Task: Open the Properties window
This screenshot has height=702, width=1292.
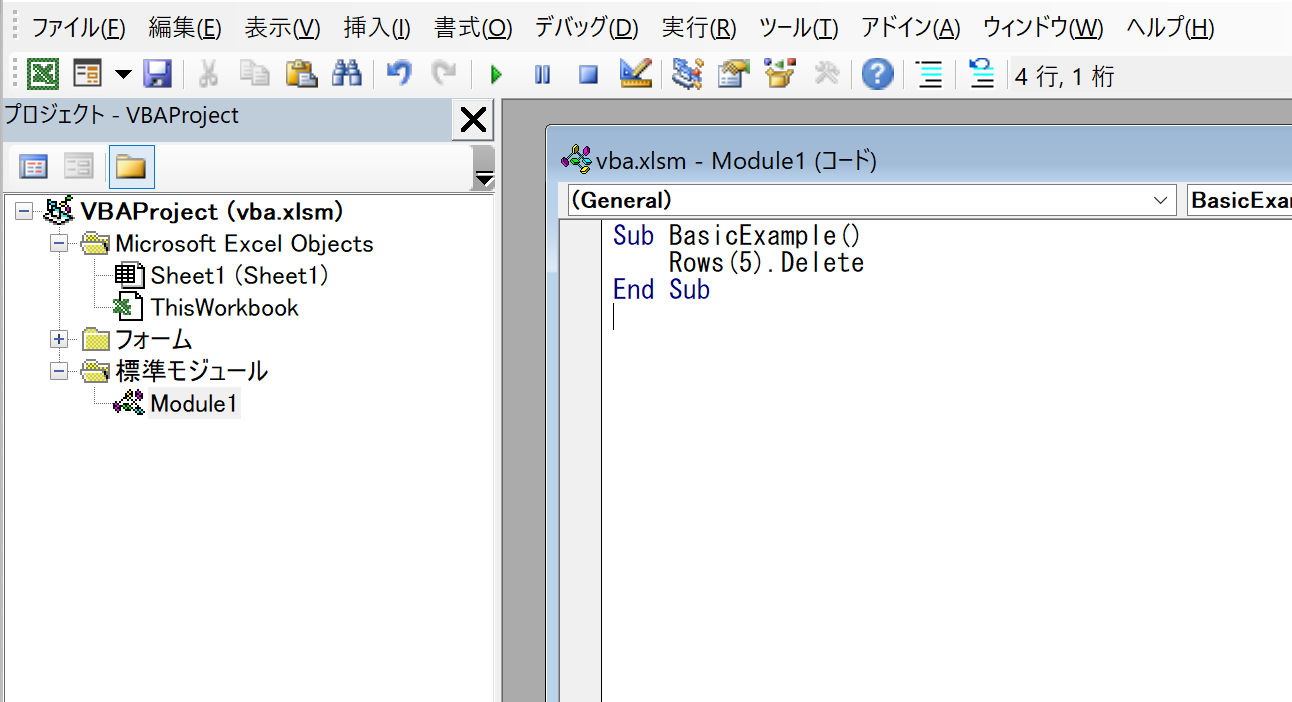Action: [x=733, y=74]
